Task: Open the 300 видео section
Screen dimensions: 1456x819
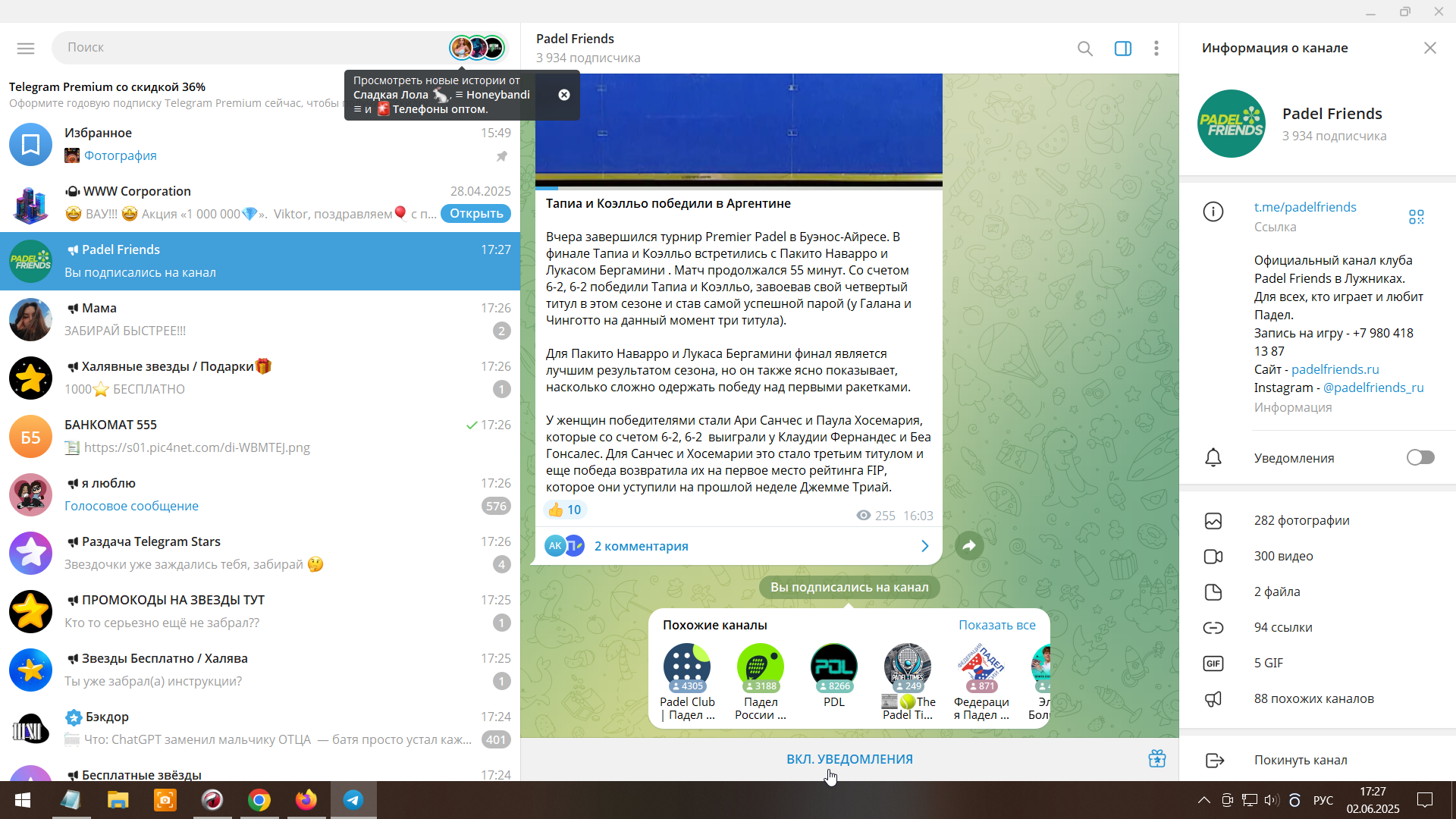Action: click(x=1317, y=556)
